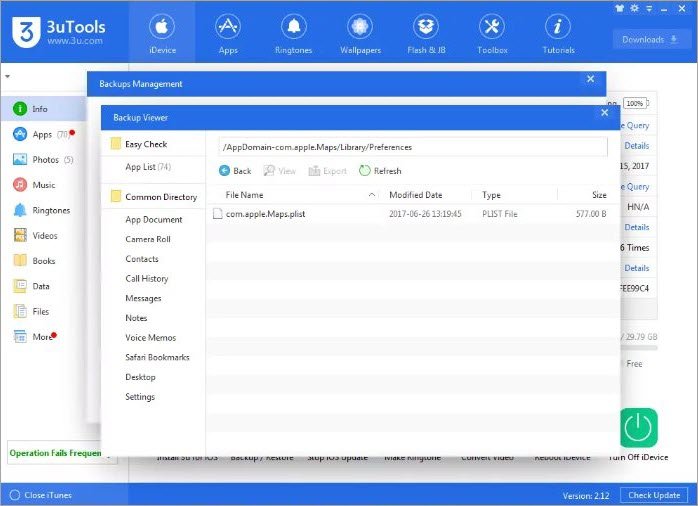The width and height of the screenshot is (698, 506).
Task: Click Operation Fails Frequently notice
Action: 55,453
